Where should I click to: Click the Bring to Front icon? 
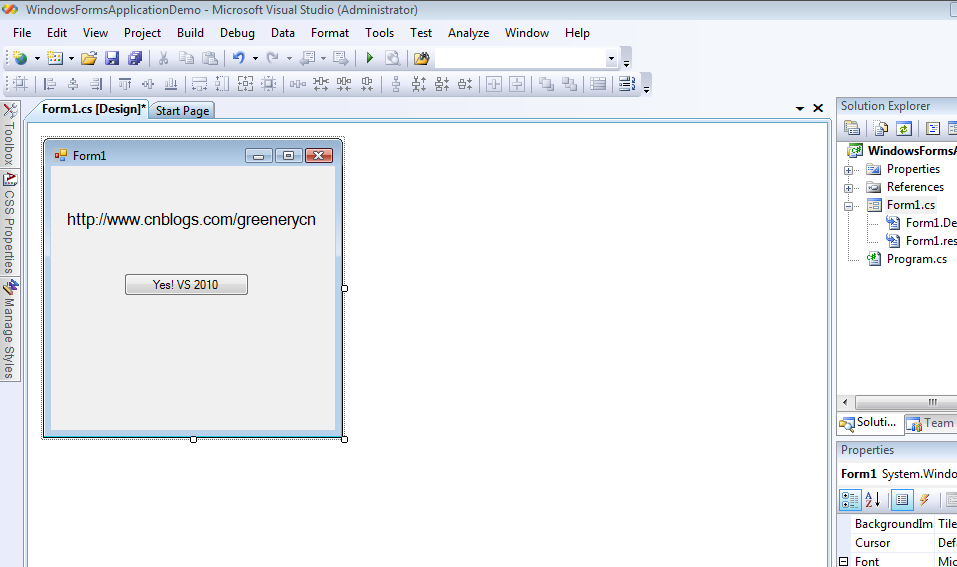pyautogui.click(x=546, y=84)
